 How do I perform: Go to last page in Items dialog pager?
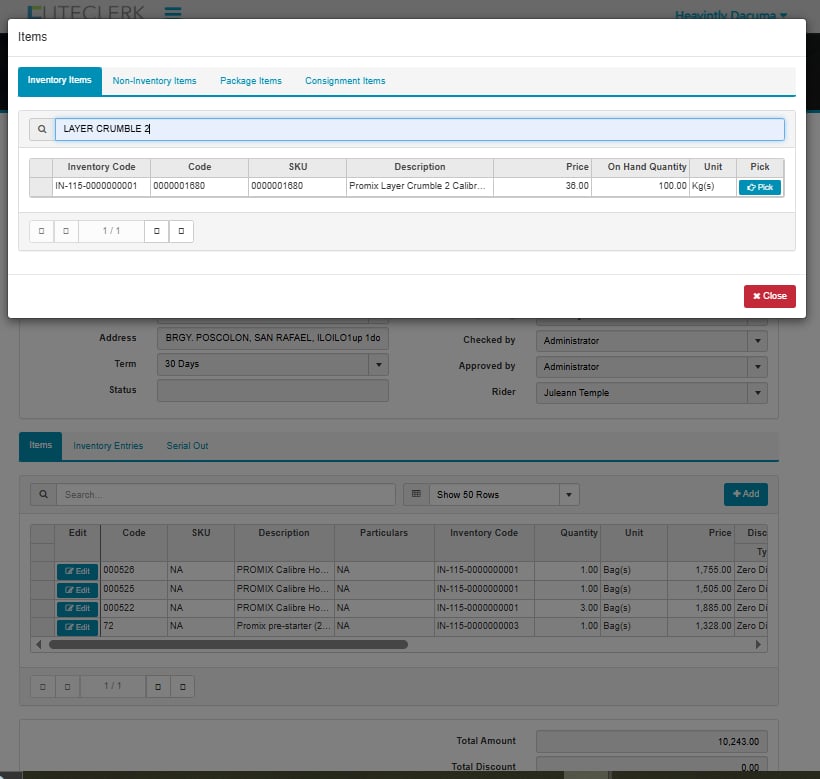pos(181,231)
